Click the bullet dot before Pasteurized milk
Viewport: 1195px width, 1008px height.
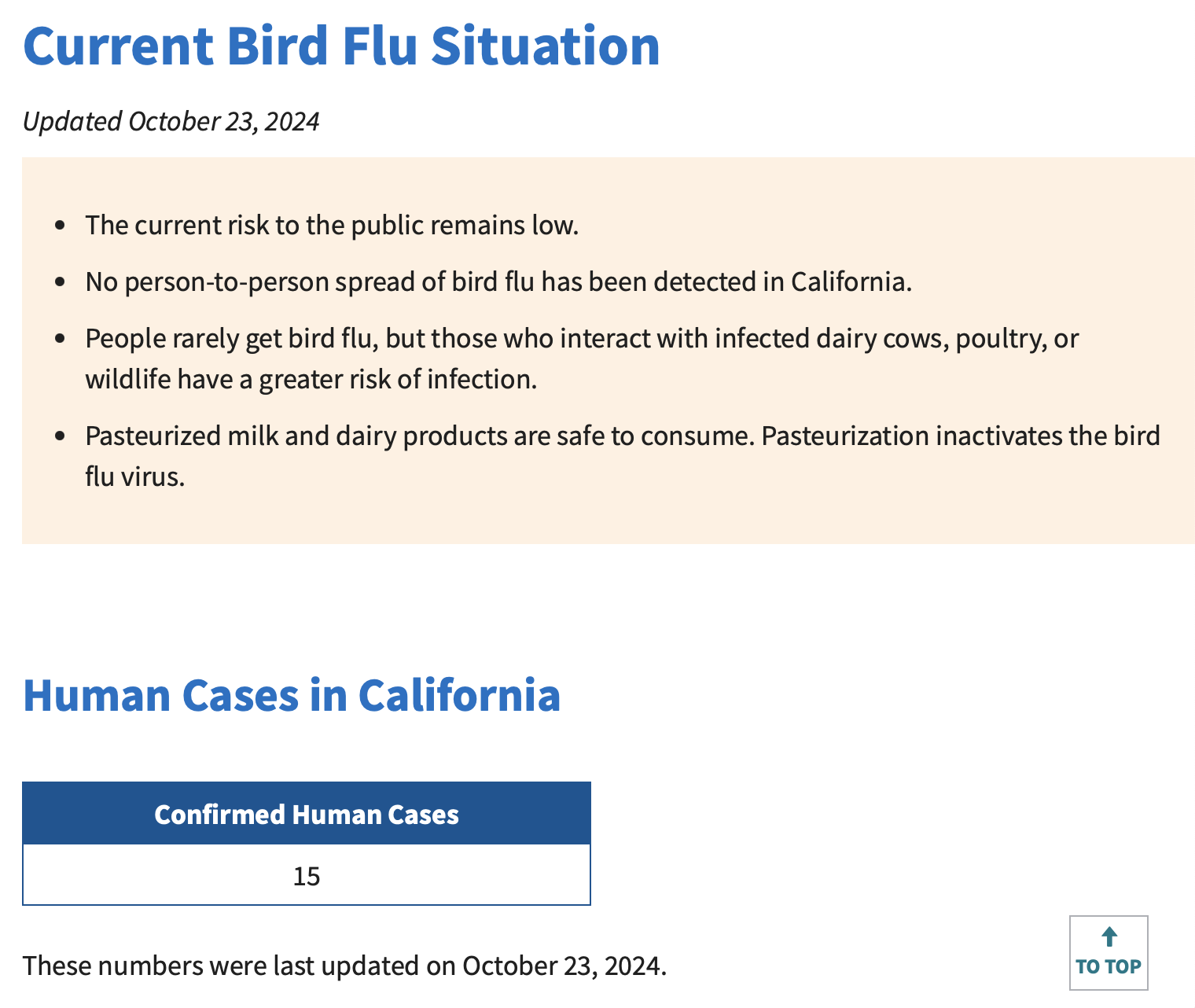pyautogui.click(x=61, y=436)
